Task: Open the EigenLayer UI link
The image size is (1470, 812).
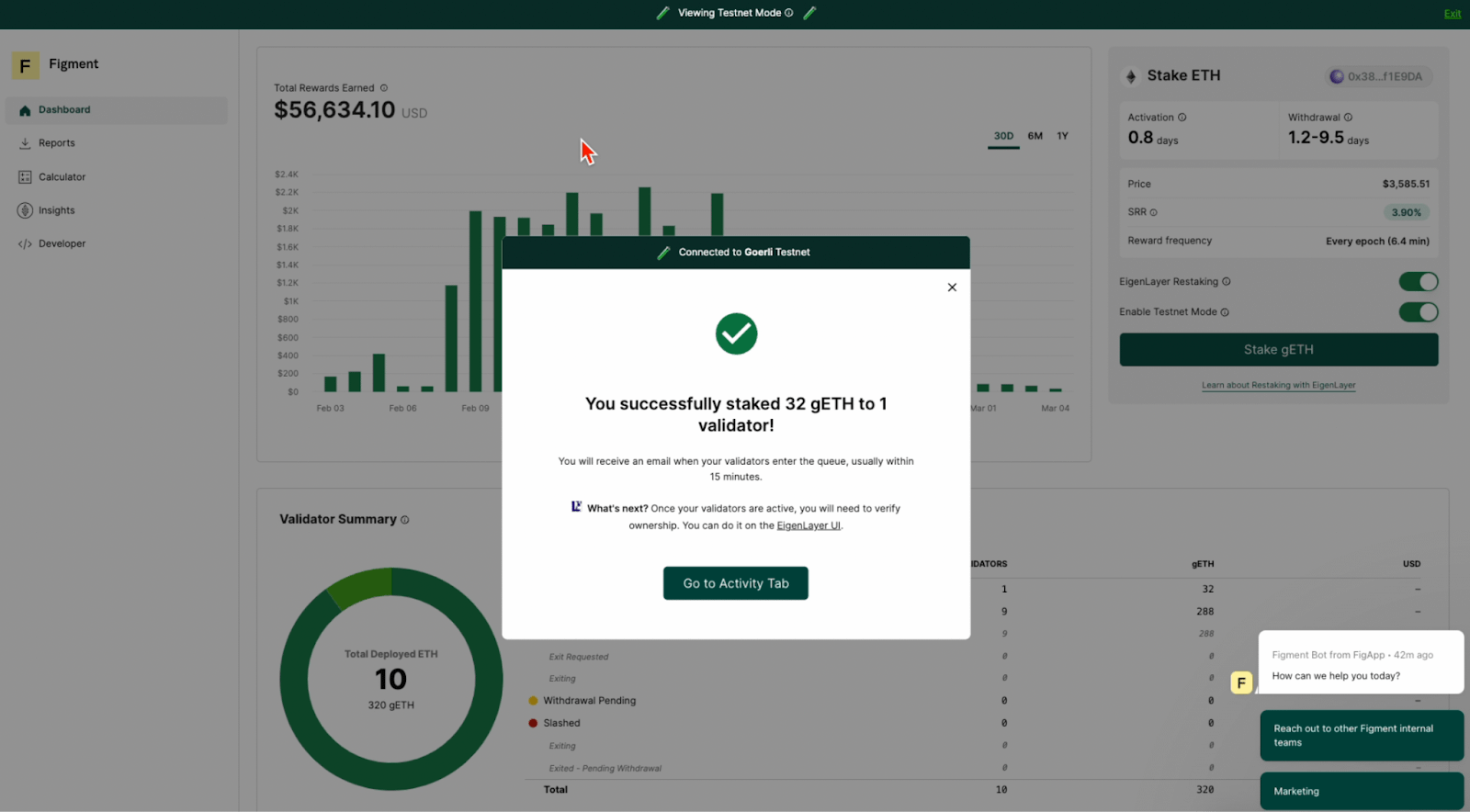Action: point(808,526)
